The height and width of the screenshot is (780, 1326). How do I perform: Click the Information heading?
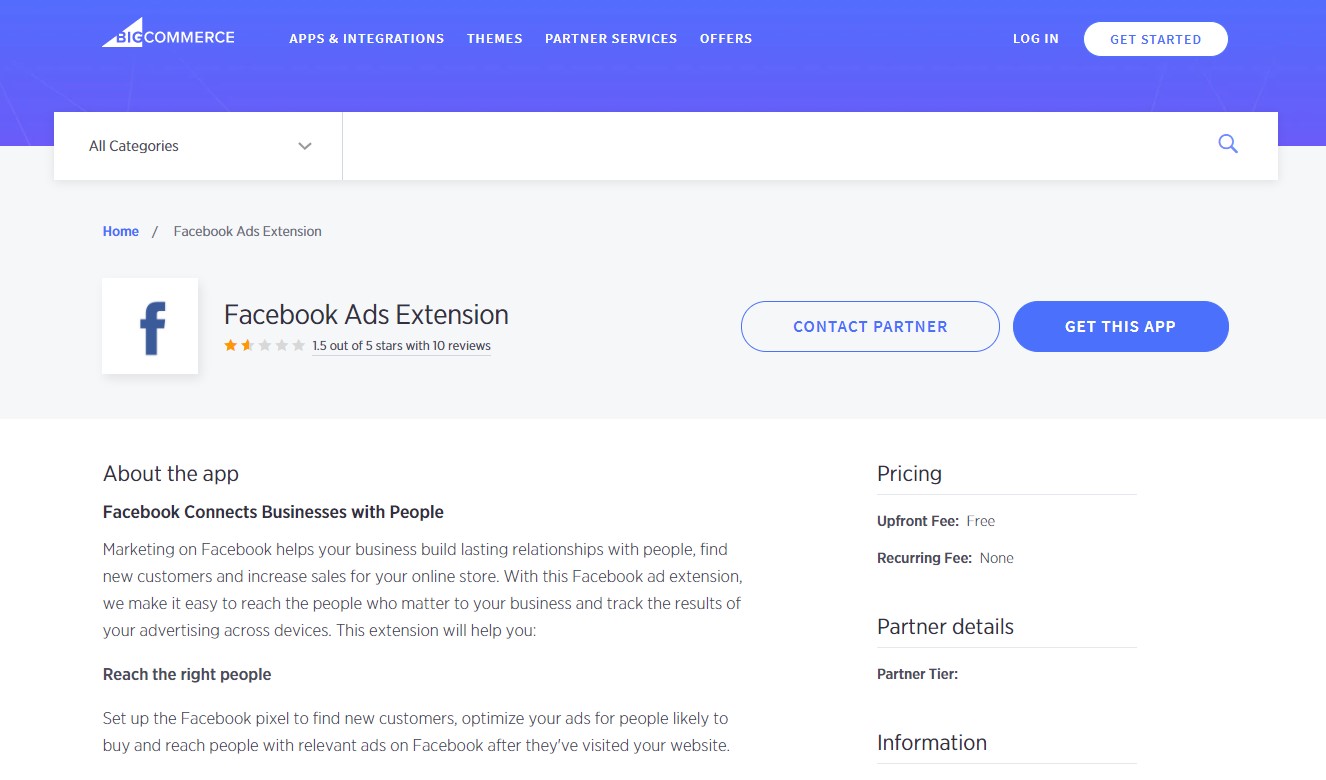tap(932, 742)
